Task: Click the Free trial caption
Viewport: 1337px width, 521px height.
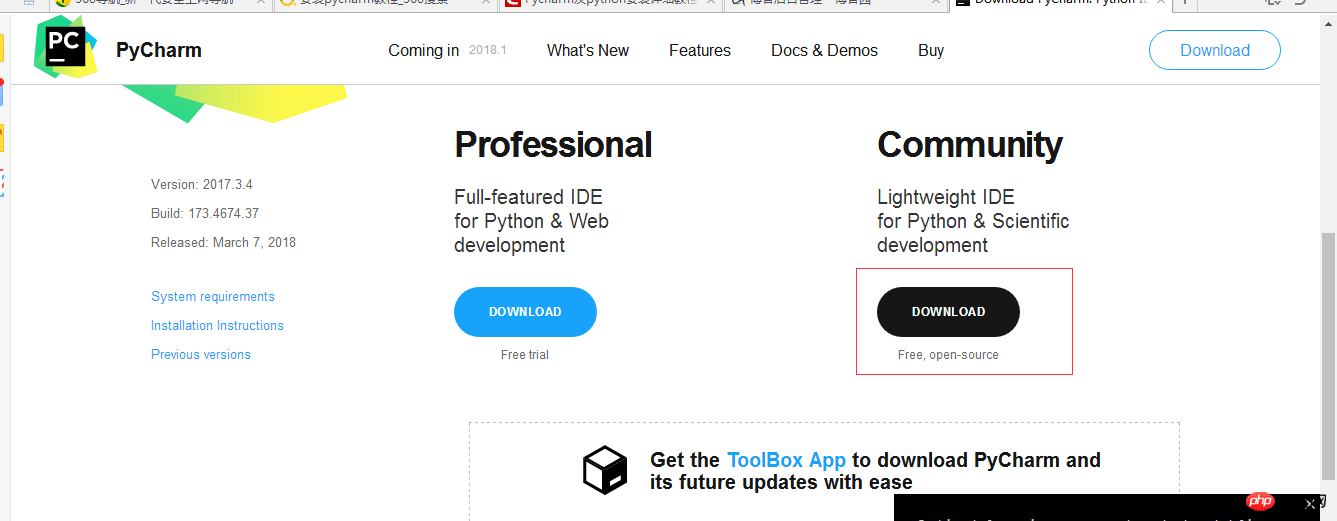Action: coord(525,355)
